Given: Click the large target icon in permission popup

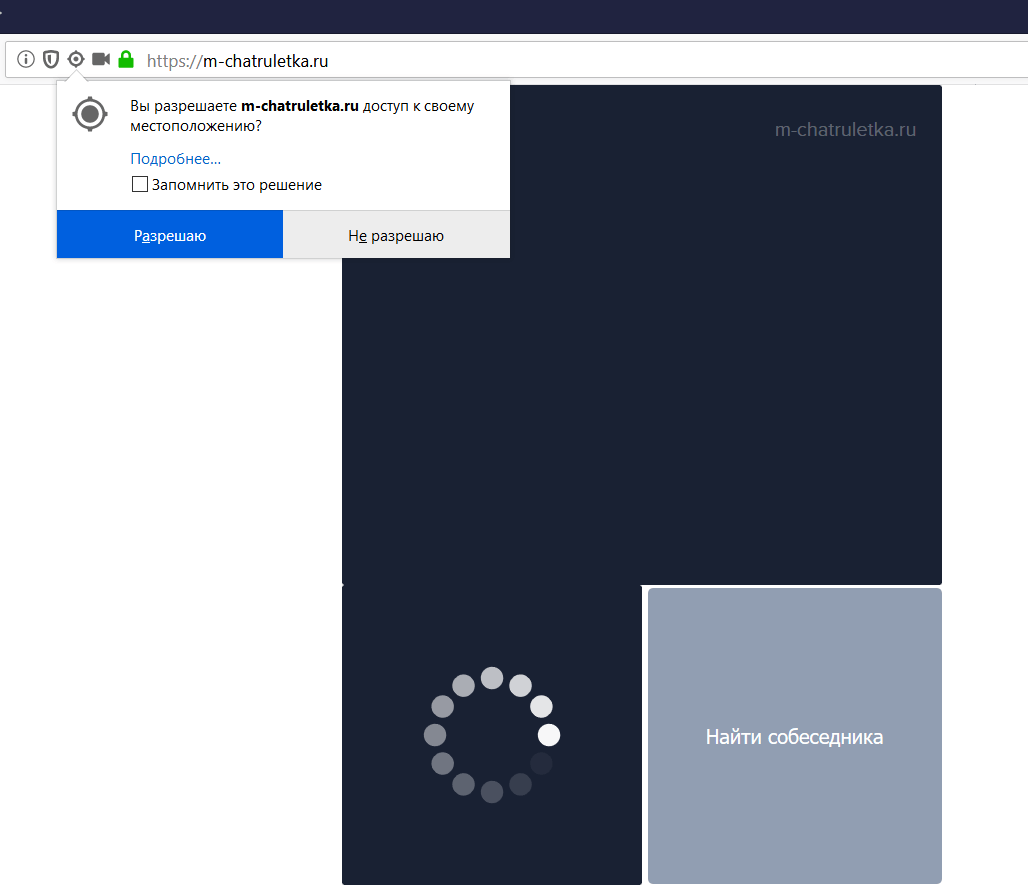Looking at the screenshot, I should (90, 115).
